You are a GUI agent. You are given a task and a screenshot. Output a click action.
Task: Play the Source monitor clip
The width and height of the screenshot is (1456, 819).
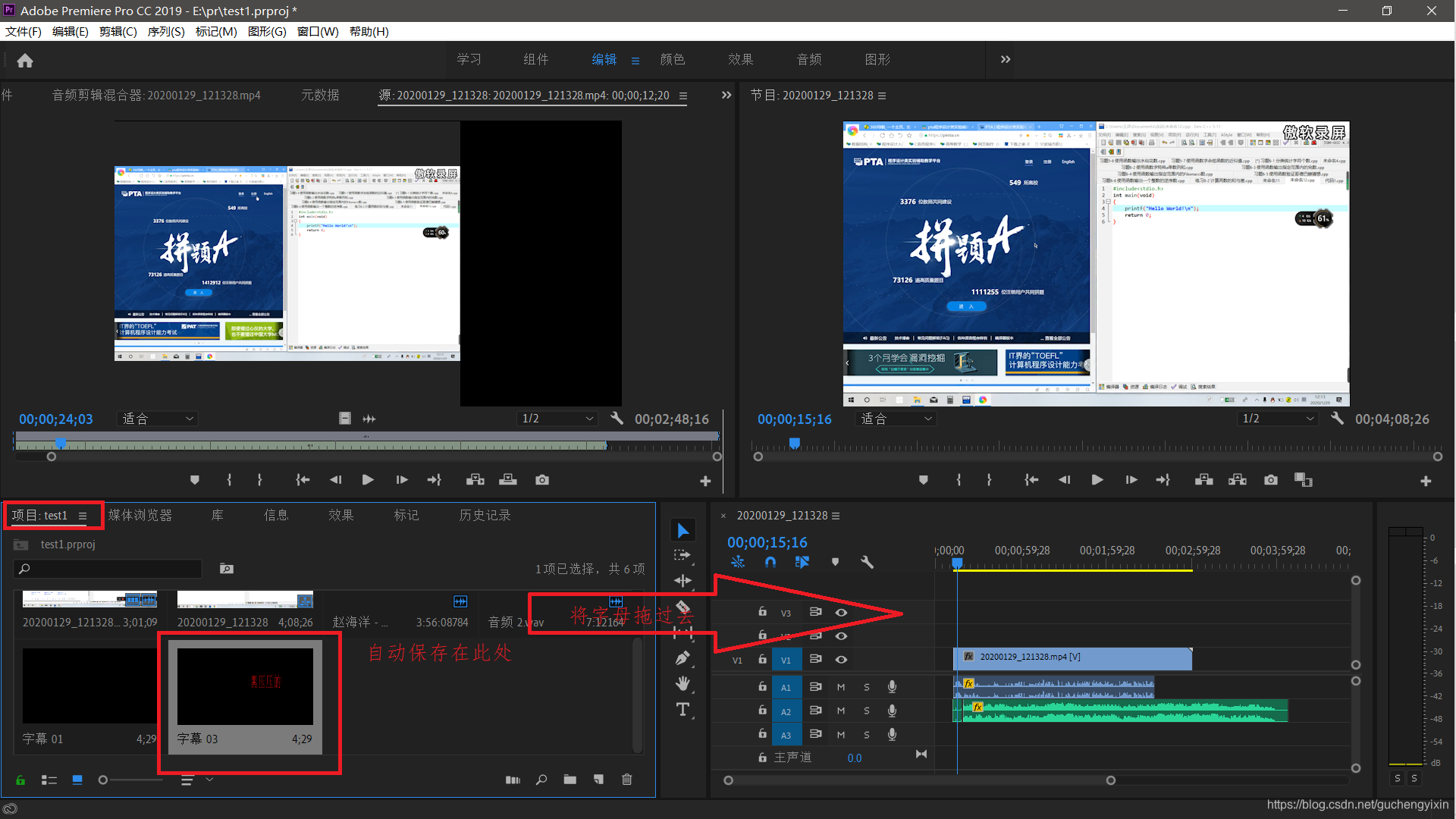coord(368,480)
